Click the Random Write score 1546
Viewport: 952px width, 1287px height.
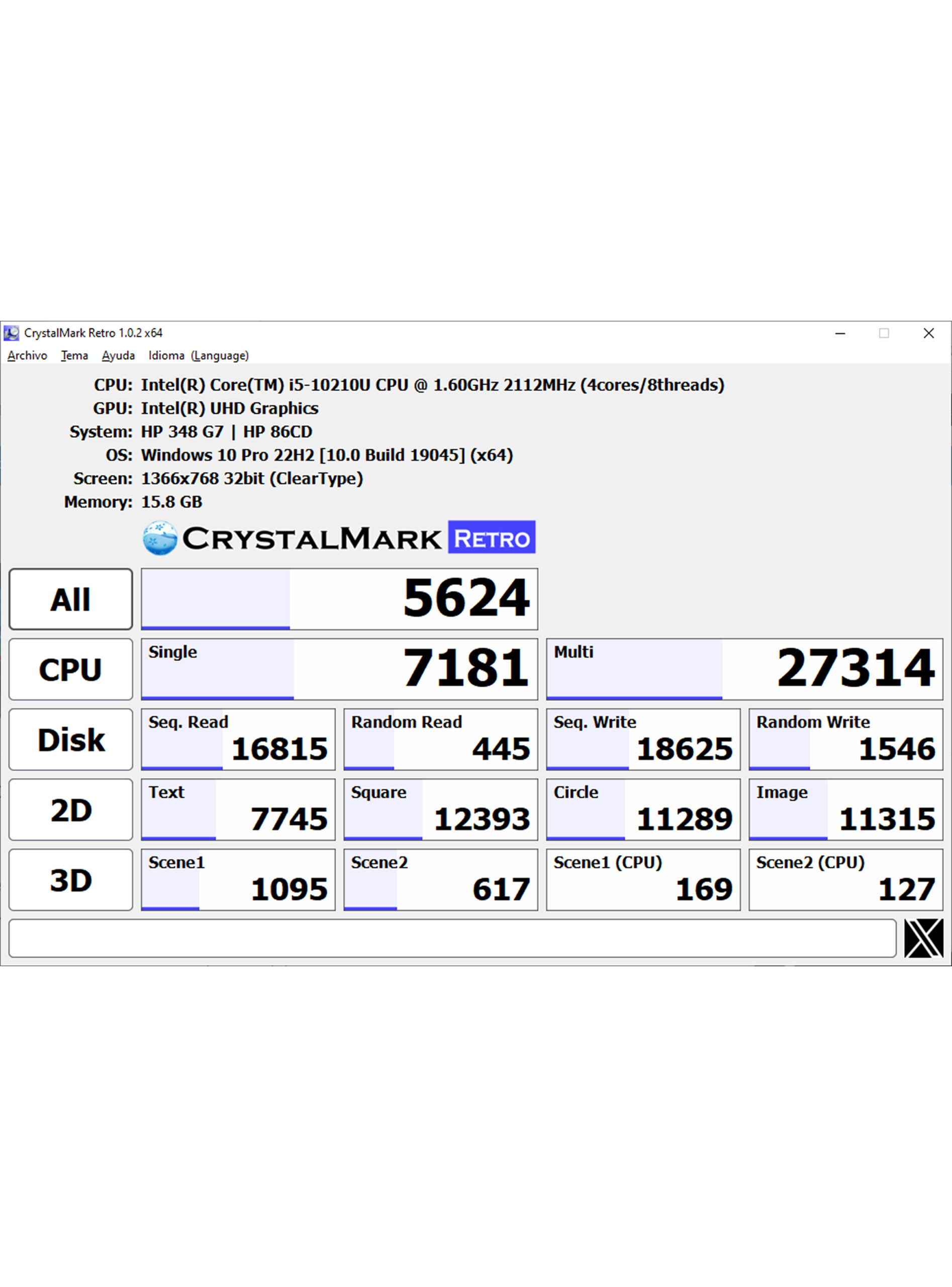click(846, 740)
